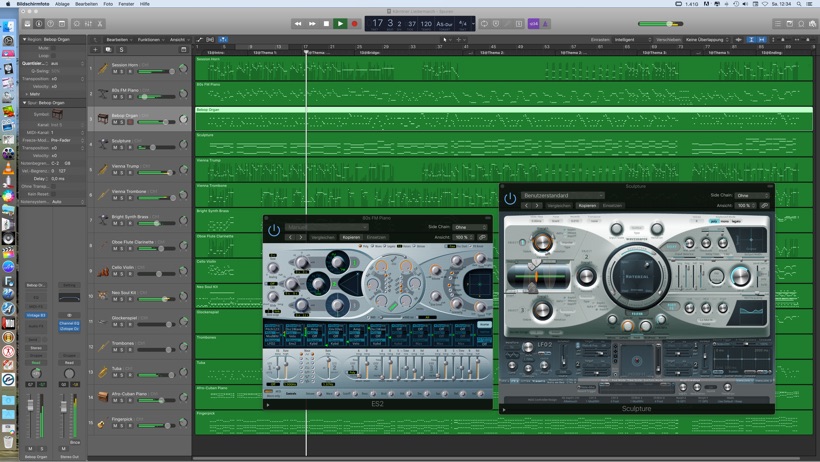Open Quick Help question mark icon
Screen dimensions: 820x462
50,24
